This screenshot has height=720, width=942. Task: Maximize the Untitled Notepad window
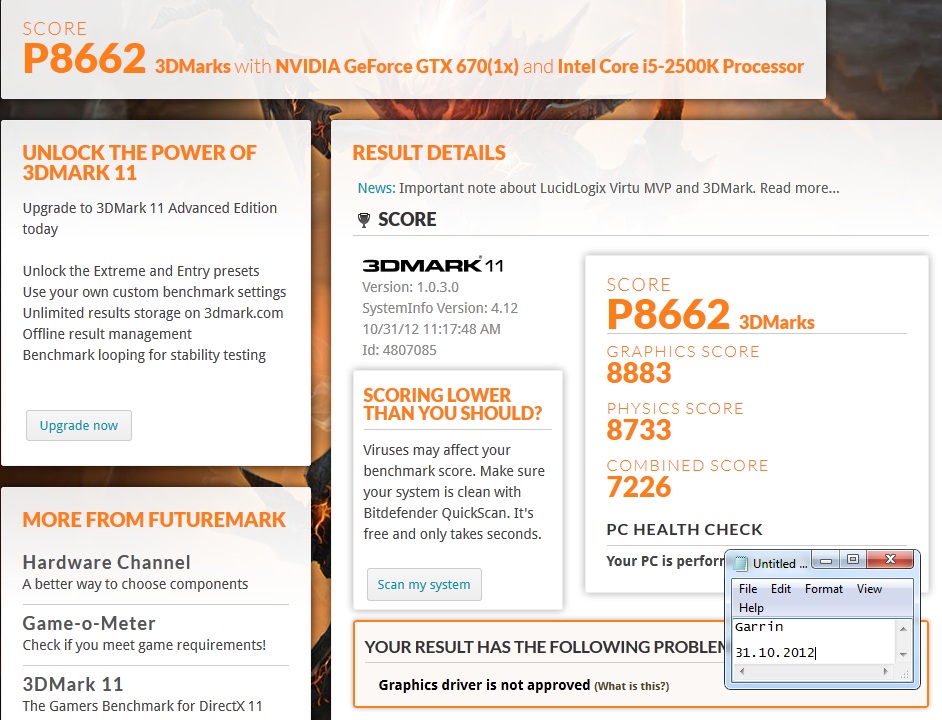852,560
